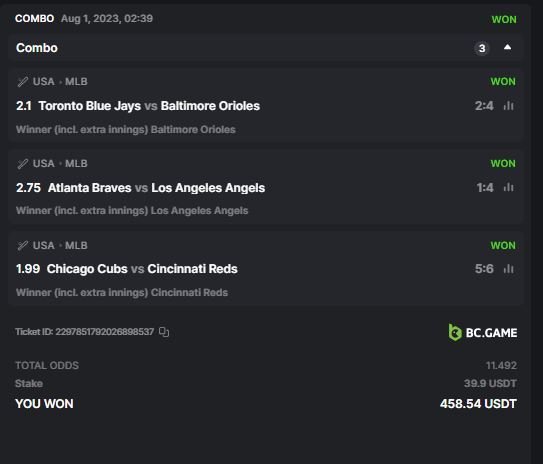Select the Ticket ID number text

point(105,332)
